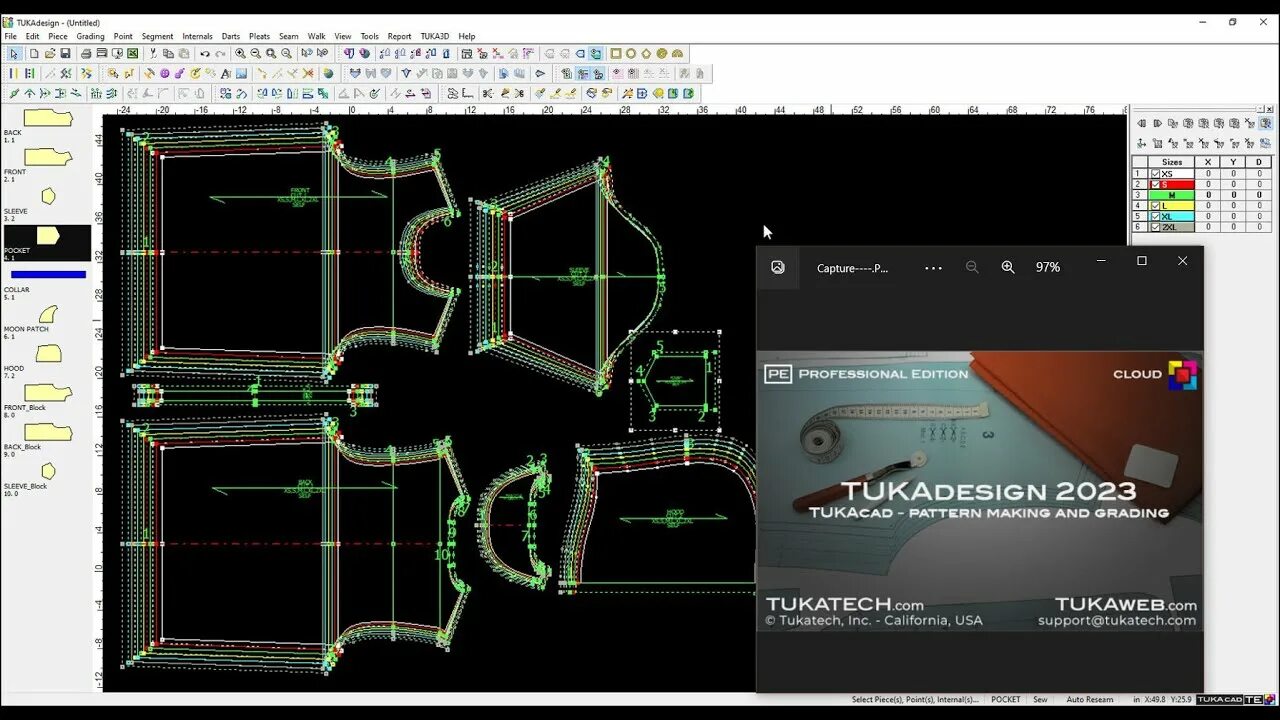Cut with the scissors toolbar icon

click(x=153, y=53)
